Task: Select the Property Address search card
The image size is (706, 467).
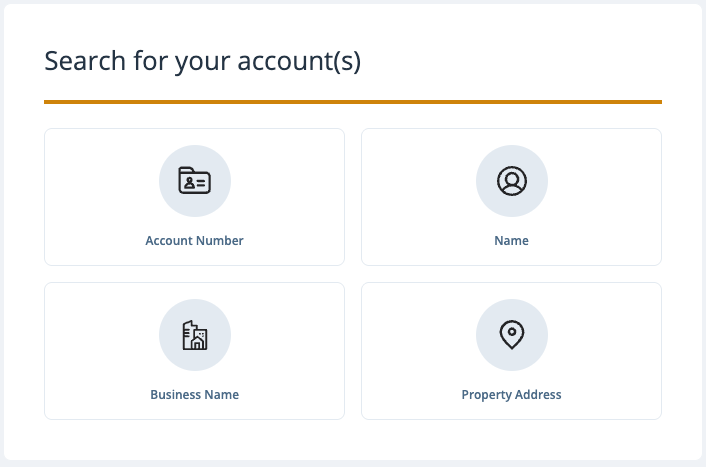Action: pos(511,351)
